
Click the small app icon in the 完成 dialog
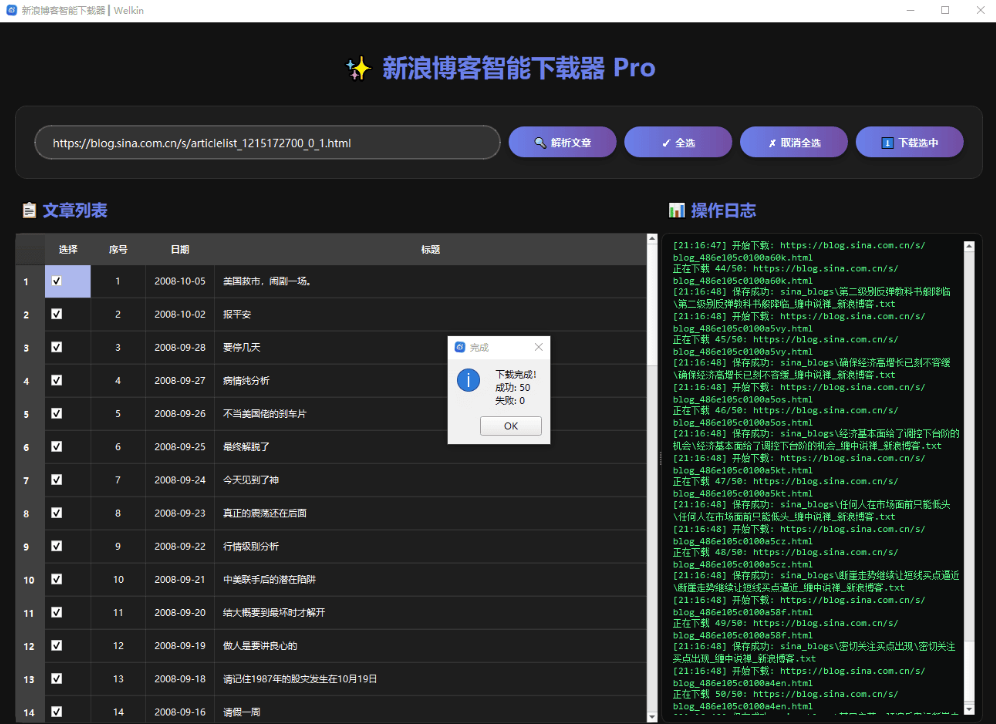click(460, 347)
